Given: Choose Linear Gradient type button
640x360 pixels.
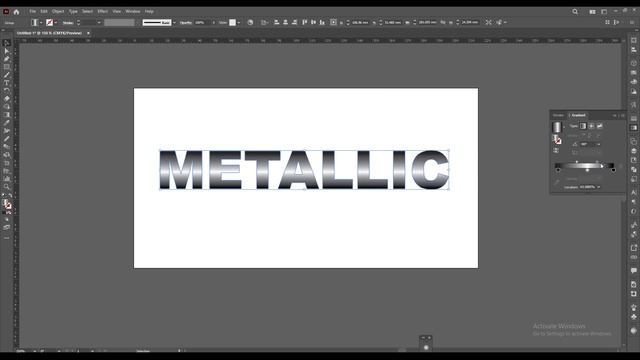Looking at the screenshot, I should (x=583, y=126).
